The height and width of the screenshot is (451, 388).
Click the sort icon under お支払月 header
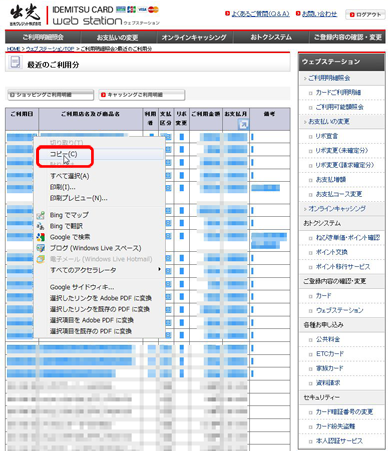point(243,124)
